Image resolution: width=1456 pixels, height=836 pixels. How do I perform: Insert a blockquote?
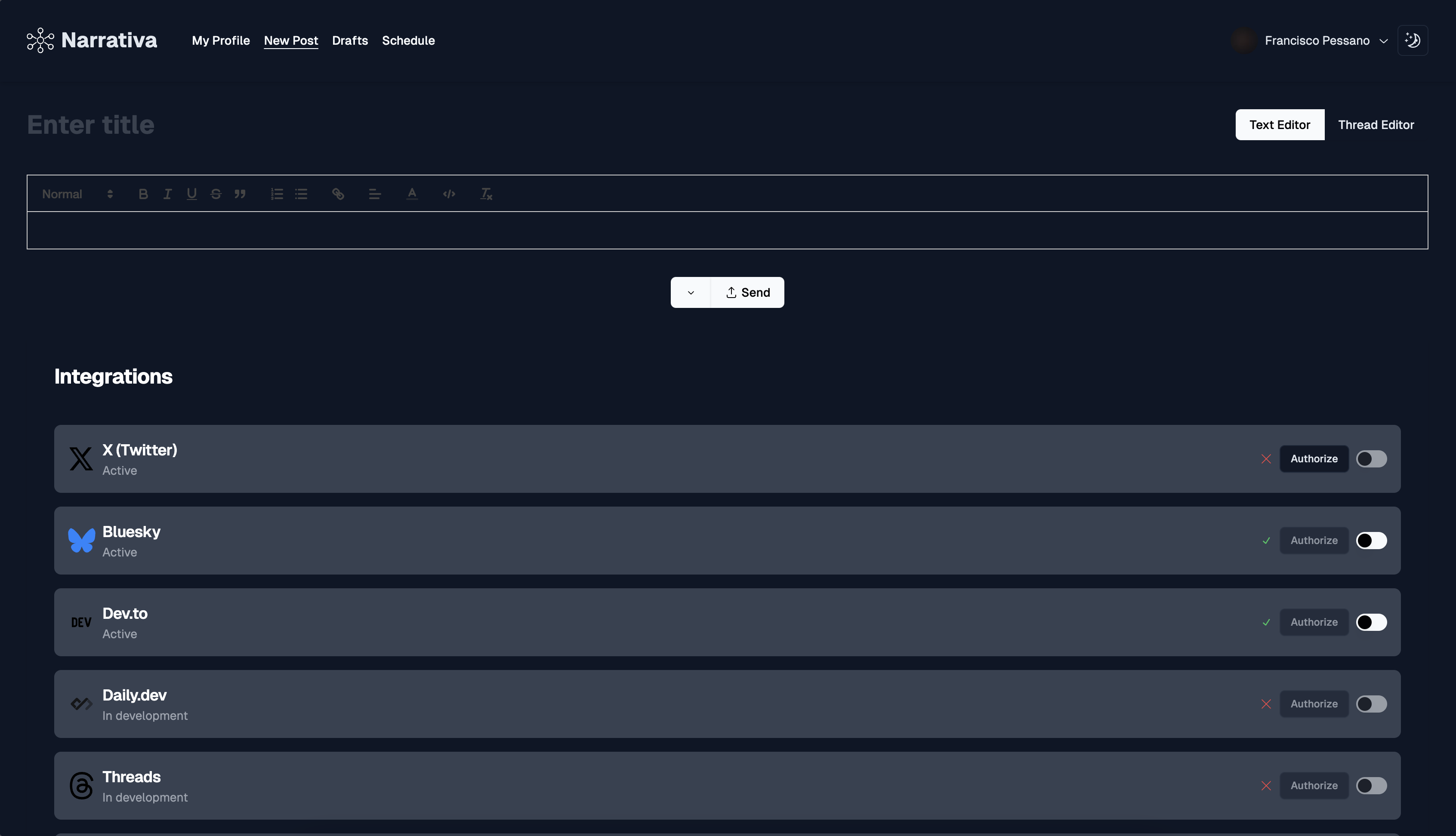coord(240,194)
